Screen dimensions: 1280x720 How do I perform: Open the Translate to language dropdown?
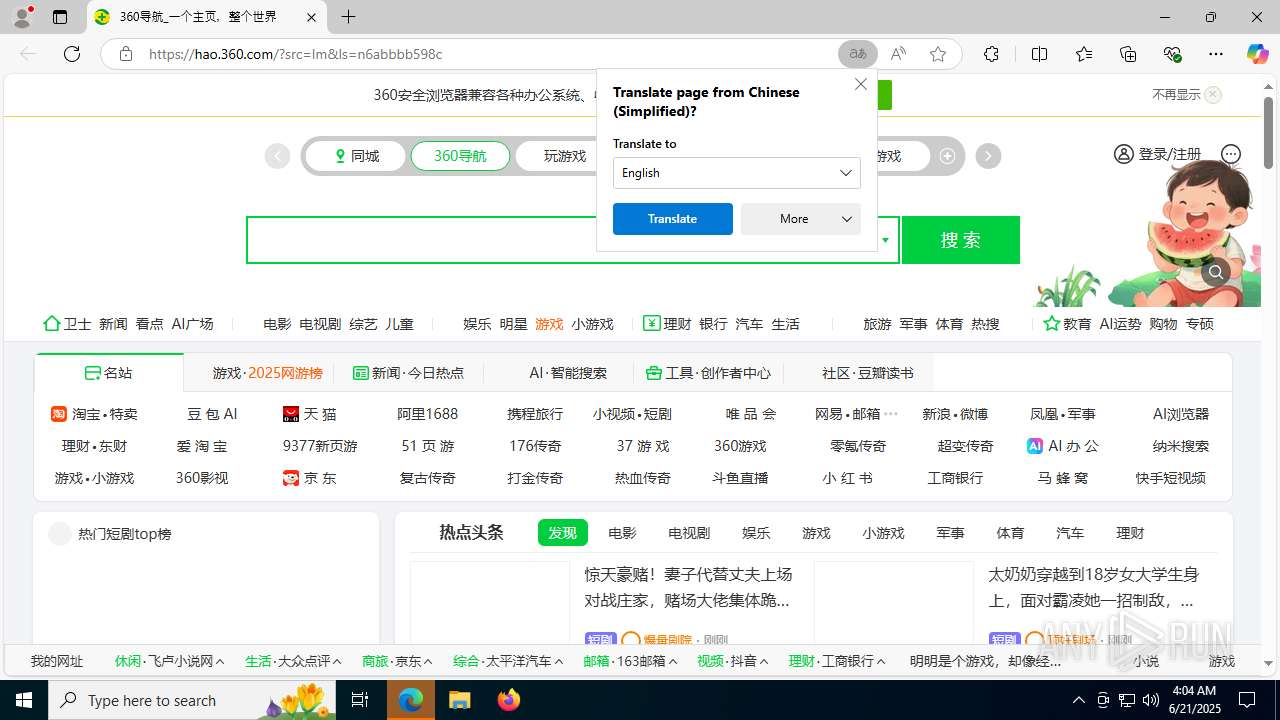coord(737,173)
